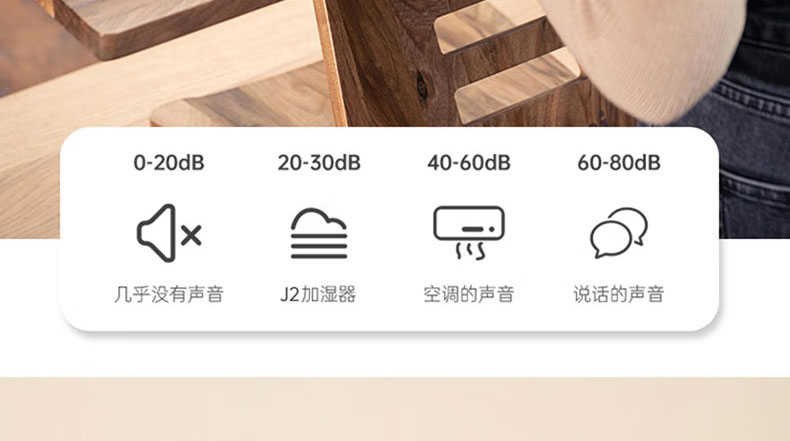Click the cloud humidifier mist icon

[x=319, y=233]
